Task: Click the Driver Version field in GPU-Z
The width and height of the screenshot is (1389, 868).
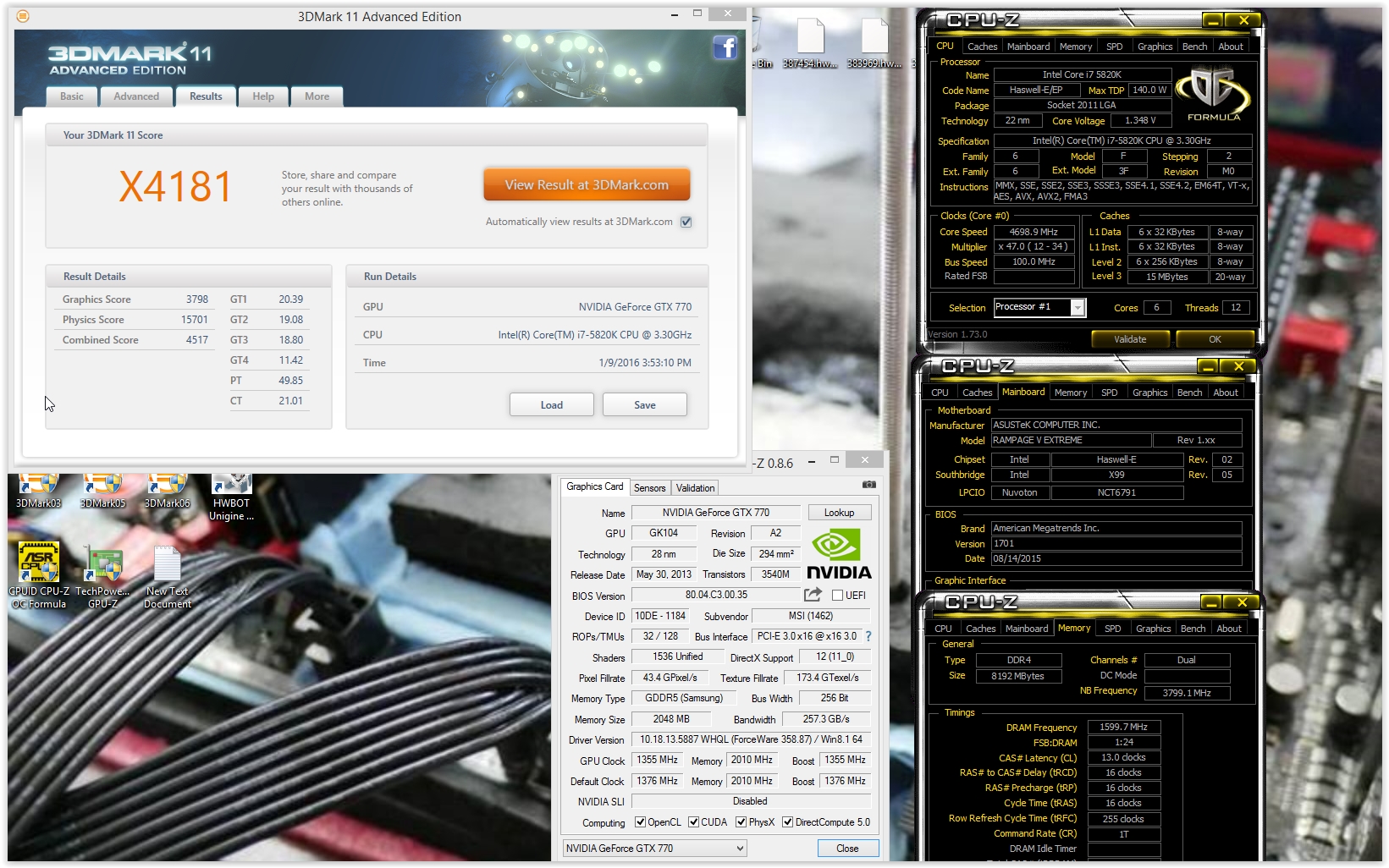Action: (x=751, y=739)
